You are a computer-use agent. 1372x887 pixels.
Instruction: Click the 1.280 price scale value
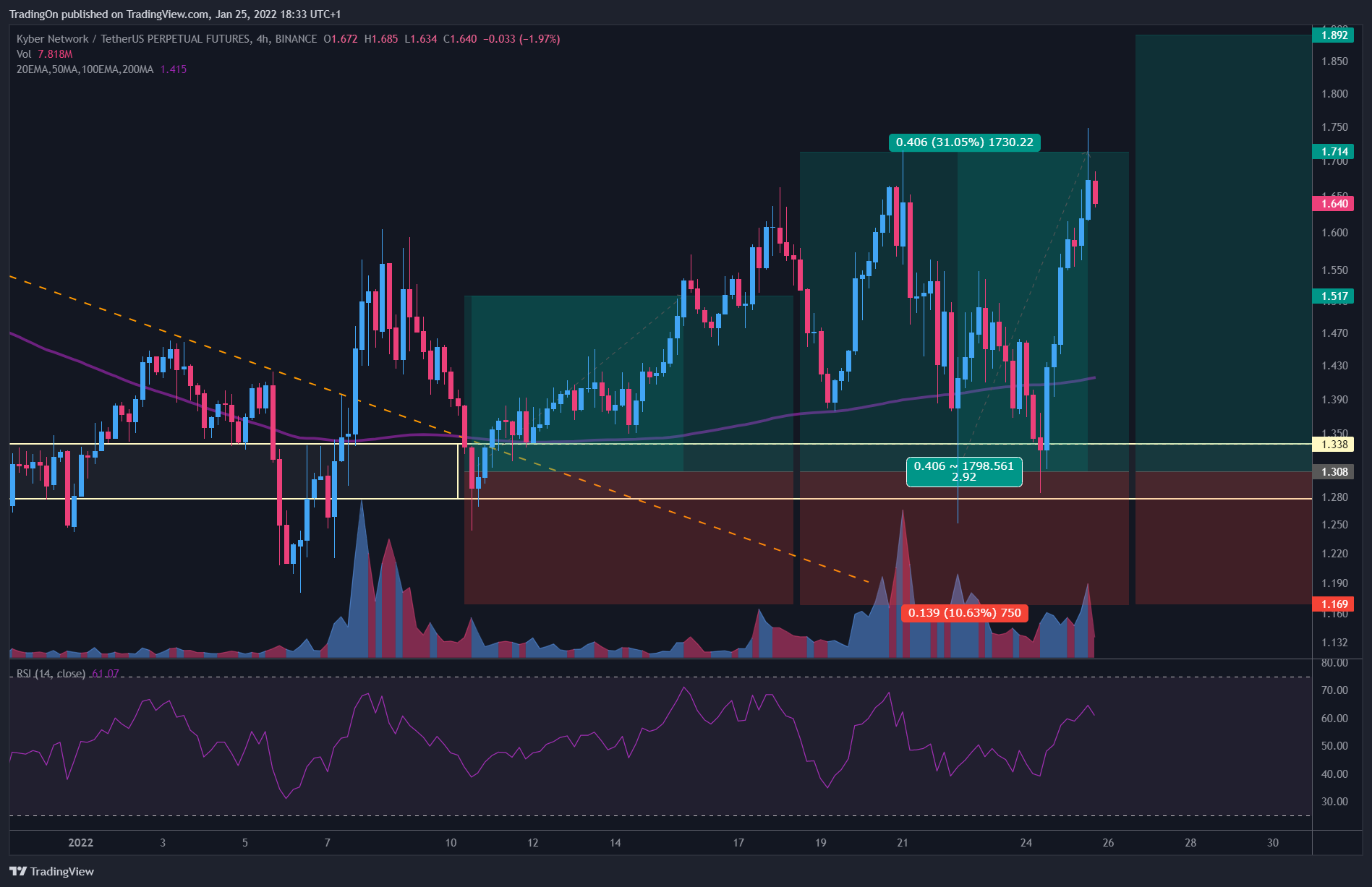click(1334, 497)
